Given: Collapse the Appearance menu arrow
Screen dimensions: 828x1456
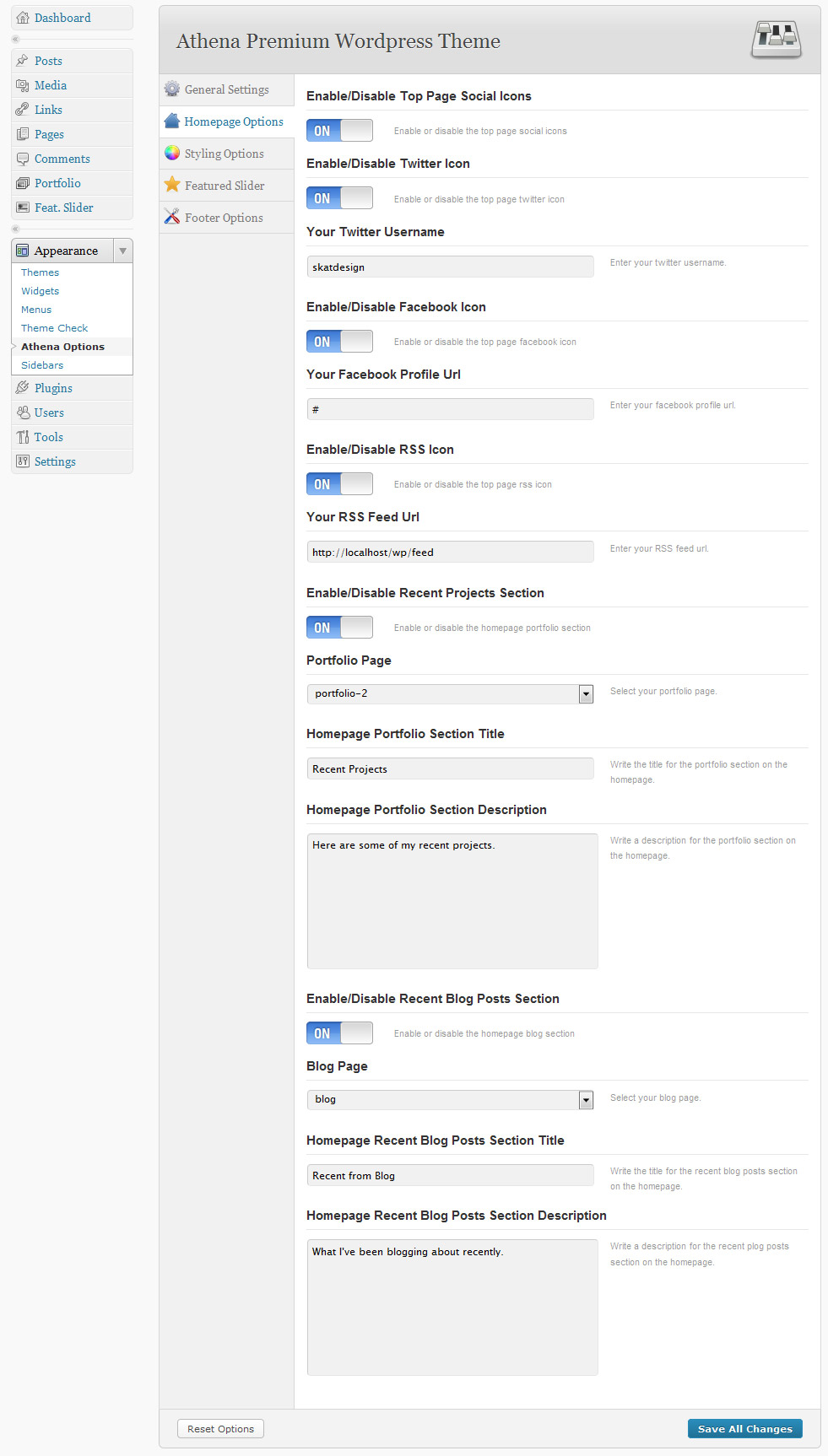Looking at the screenshot, I should tap(123, 251).
